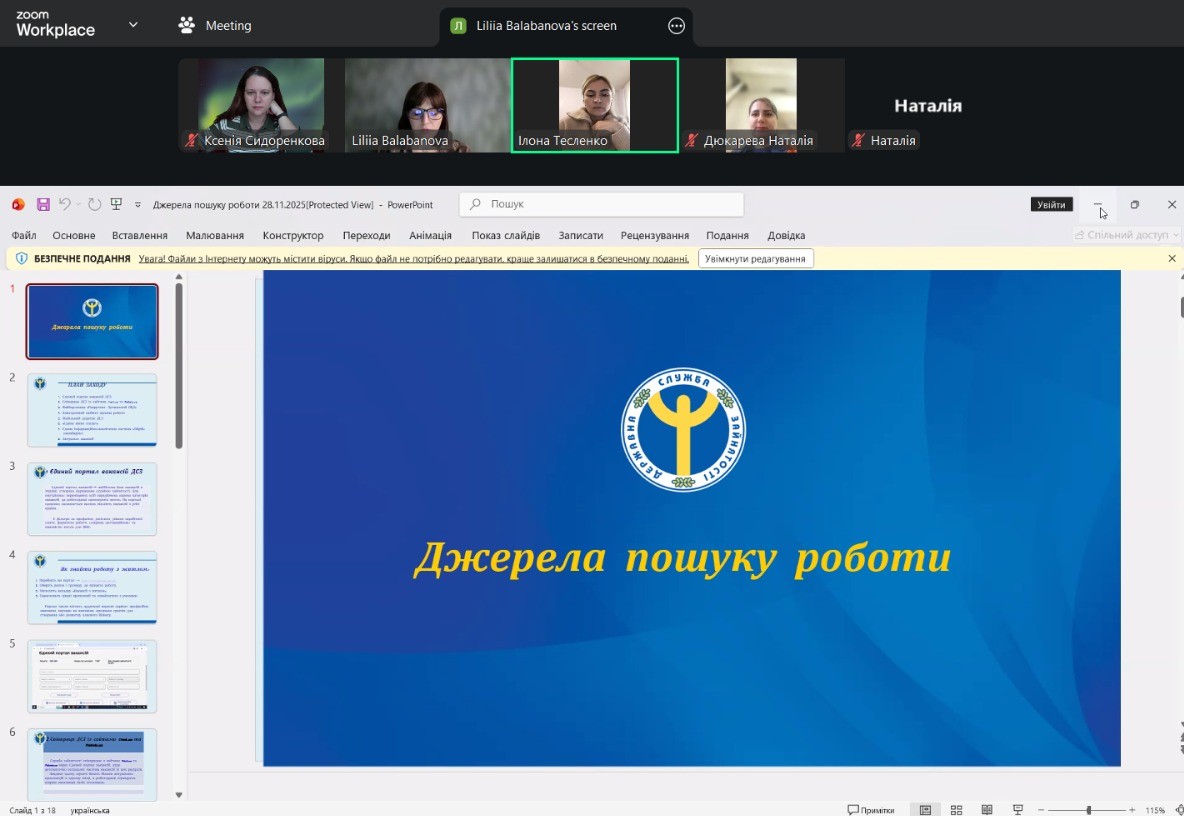
Task: Switch to the Конструктор tab
Action: point(293,236)
